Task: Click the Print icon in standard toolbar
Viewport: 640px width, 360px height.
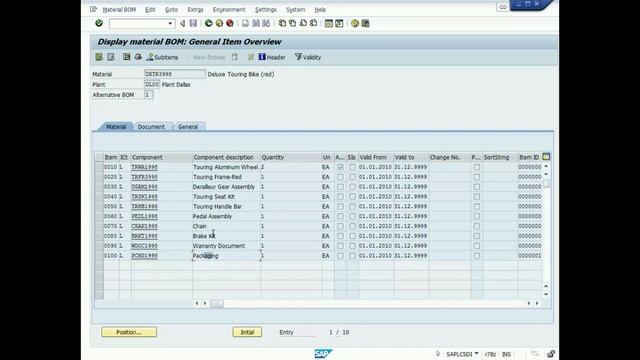Action: 245,24
